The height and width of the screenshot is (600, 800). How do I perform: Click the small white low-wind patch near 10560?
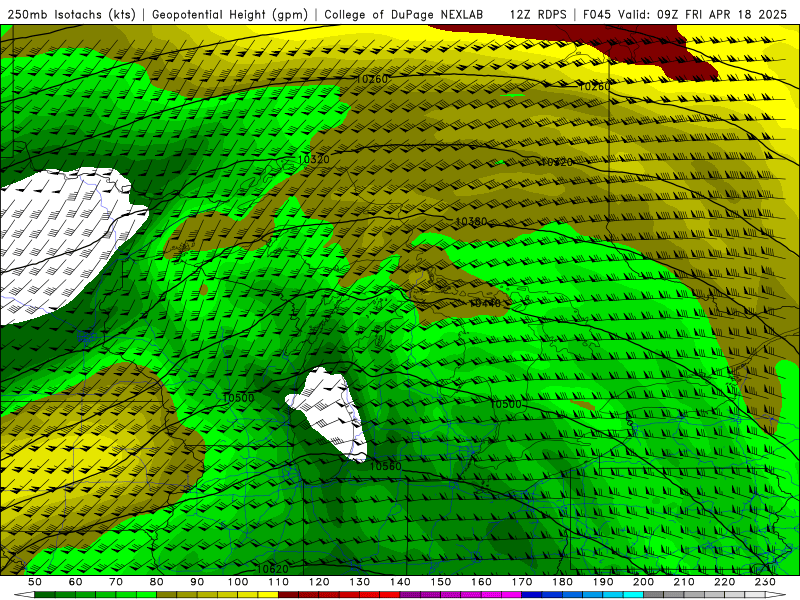(332, 413)
